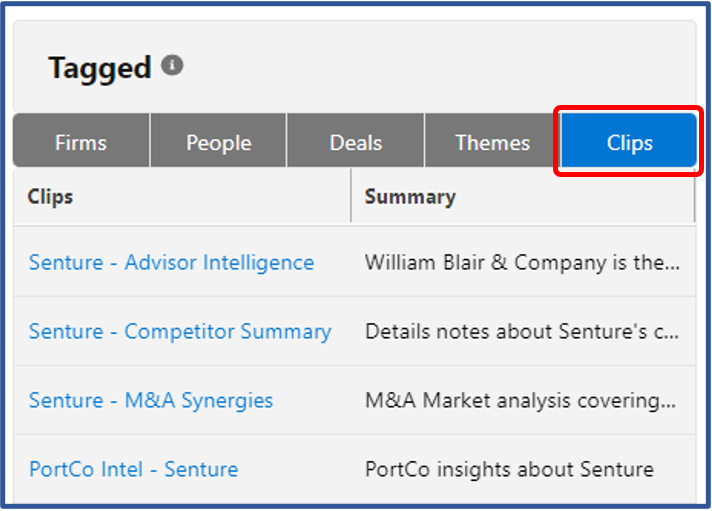Open the People tab

click(x=218, y=140)
